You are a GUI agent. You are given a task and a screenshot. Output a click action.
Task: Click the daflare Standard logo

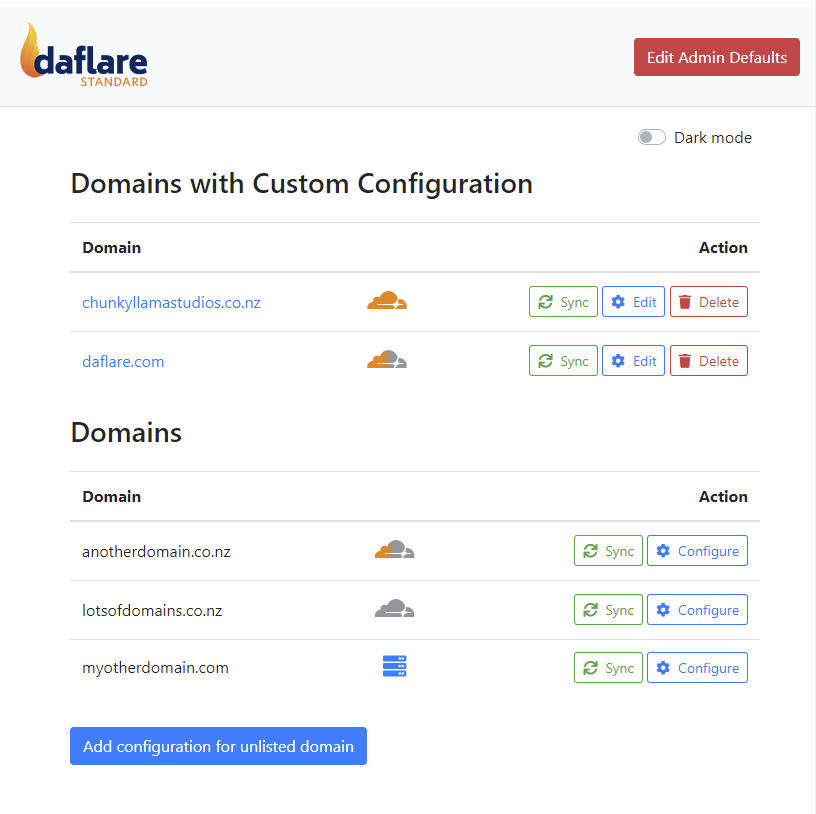[x=84, y=55]
